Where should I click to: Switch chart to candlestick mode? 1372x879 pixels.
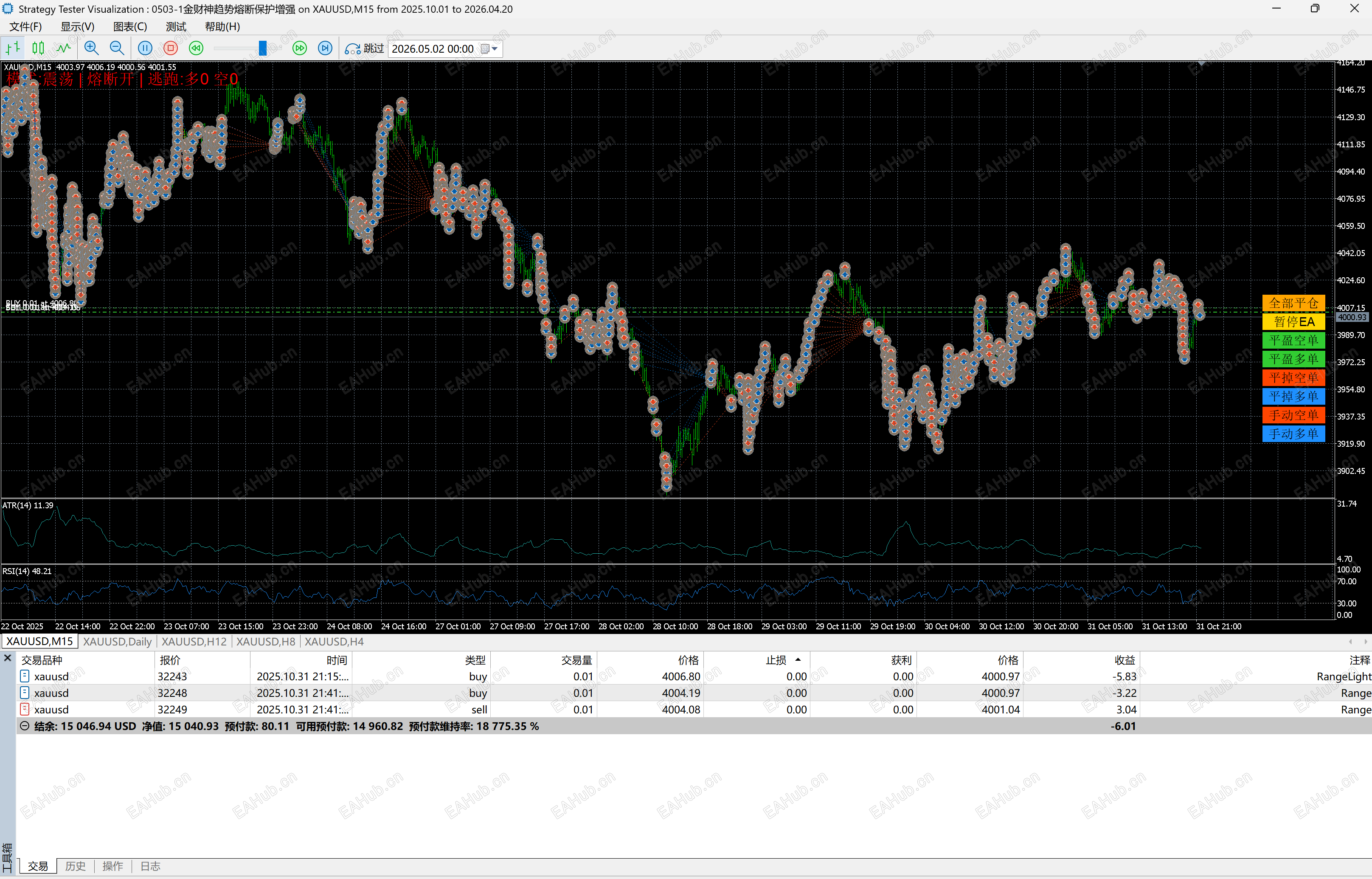pyautogui.click(x=38, y=48)
